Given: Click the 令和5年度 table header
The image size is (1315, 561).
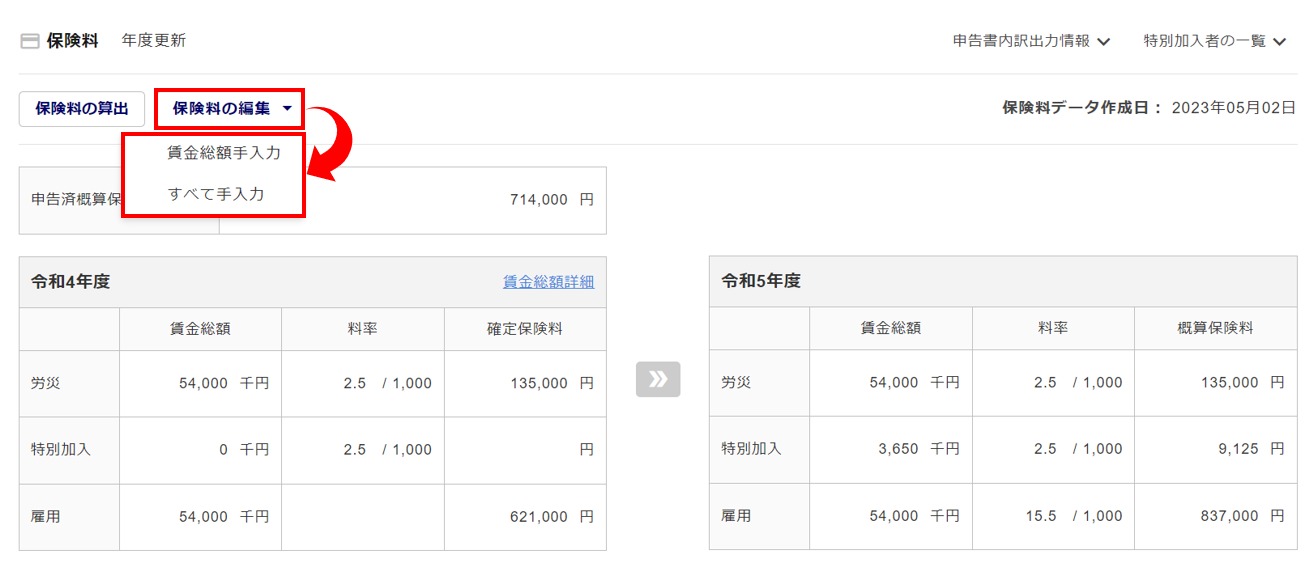Looking at the screenshot, I should tap(762, 282).
